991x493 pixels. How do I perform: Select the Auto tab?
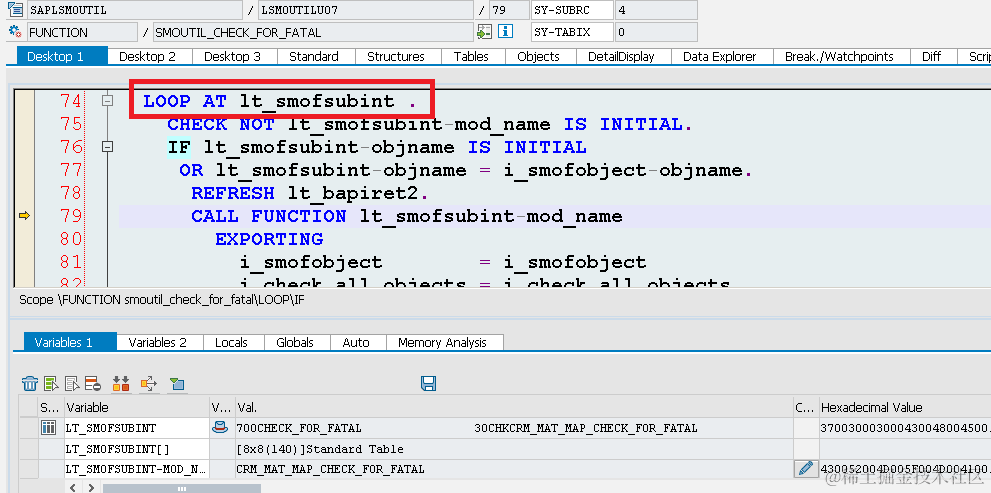(356, 342)
